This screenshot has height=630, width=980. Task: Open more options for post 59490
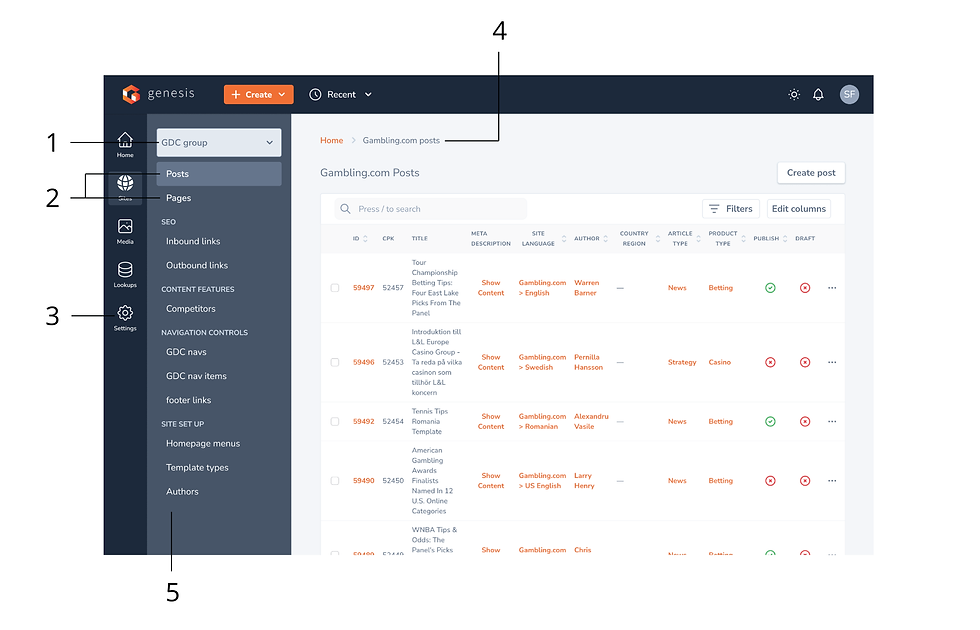[x=832, y=481]
